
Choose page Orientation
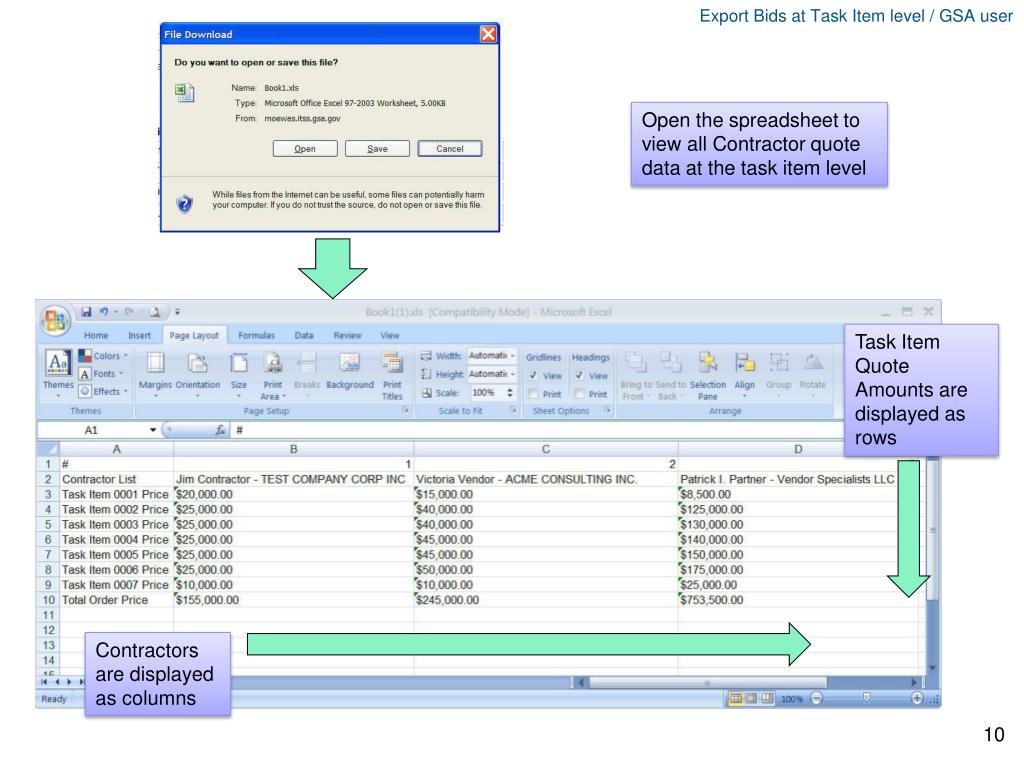click(198, 374)
